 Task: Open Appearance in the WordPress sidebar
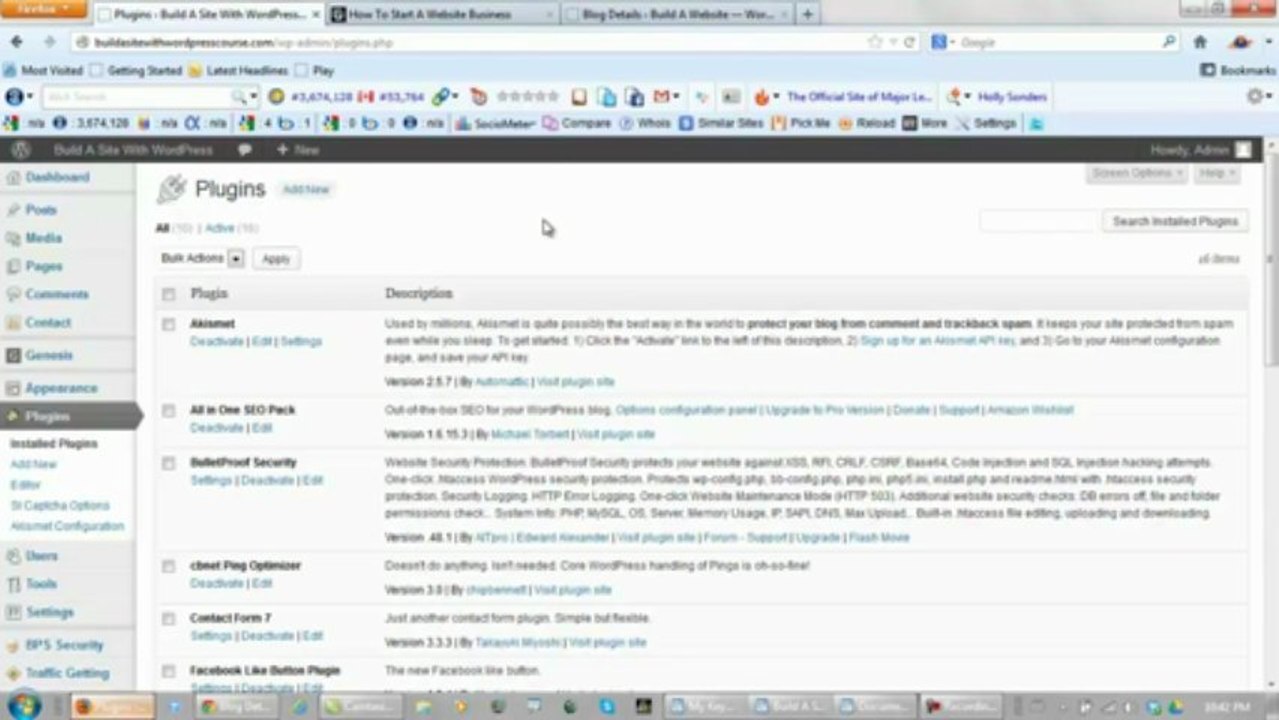click(61, 388)
